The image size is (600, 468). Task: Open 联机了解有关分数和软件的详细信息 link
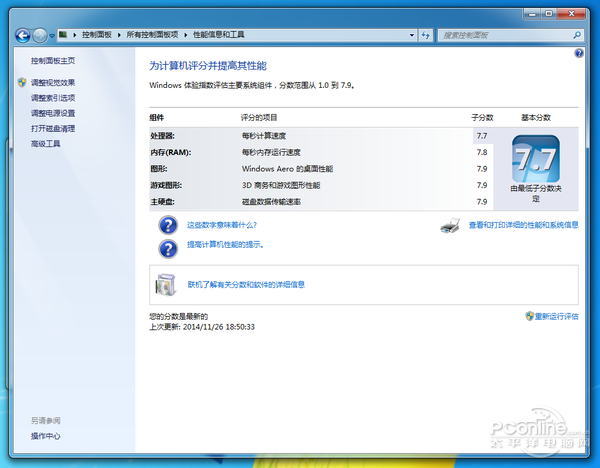pyautogui.click(x=246, y=285)
